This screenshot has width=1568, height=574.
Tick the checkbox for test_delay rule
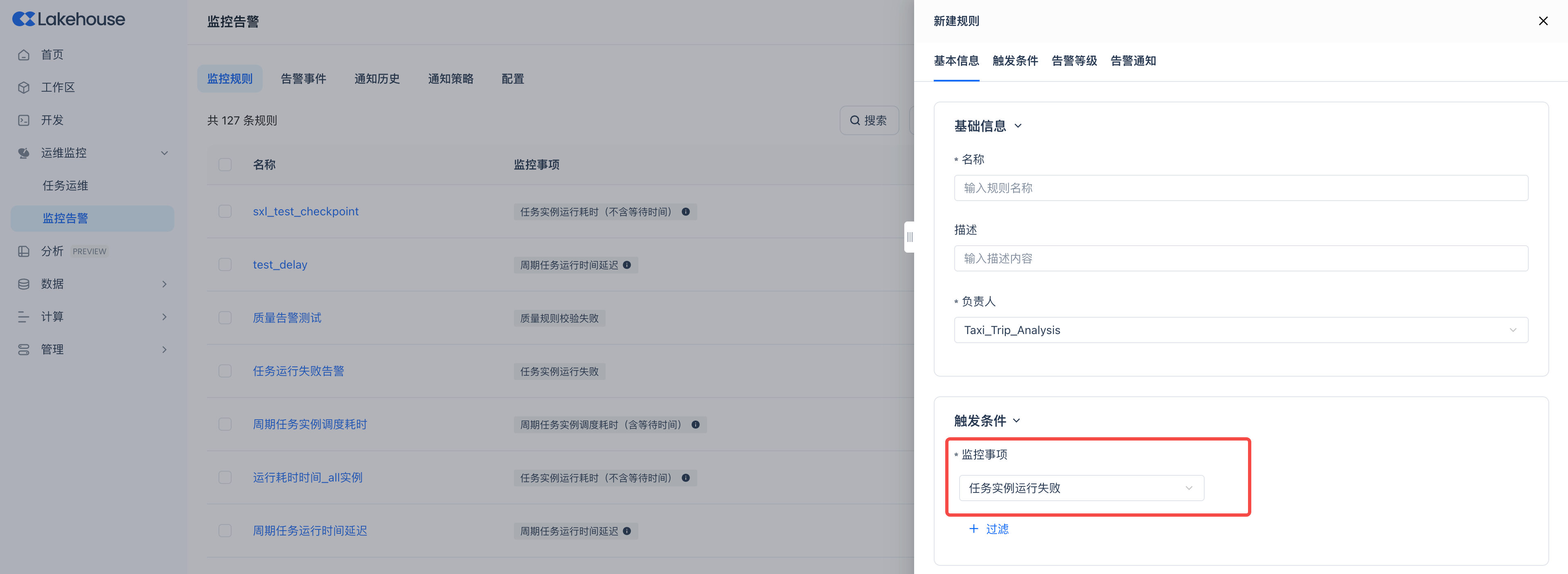225,264
